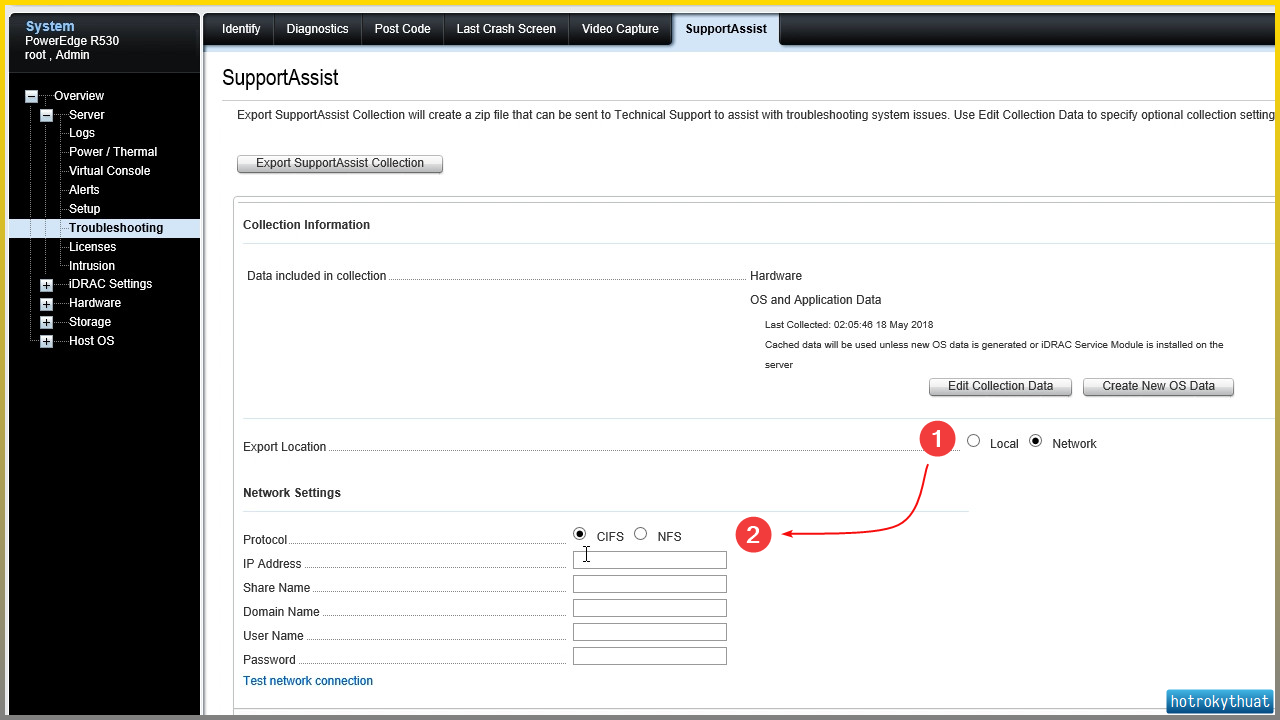Open the Identify tab
This screenshot has width=1280, height=720.
pyautogui.click(x=241, y=29)
